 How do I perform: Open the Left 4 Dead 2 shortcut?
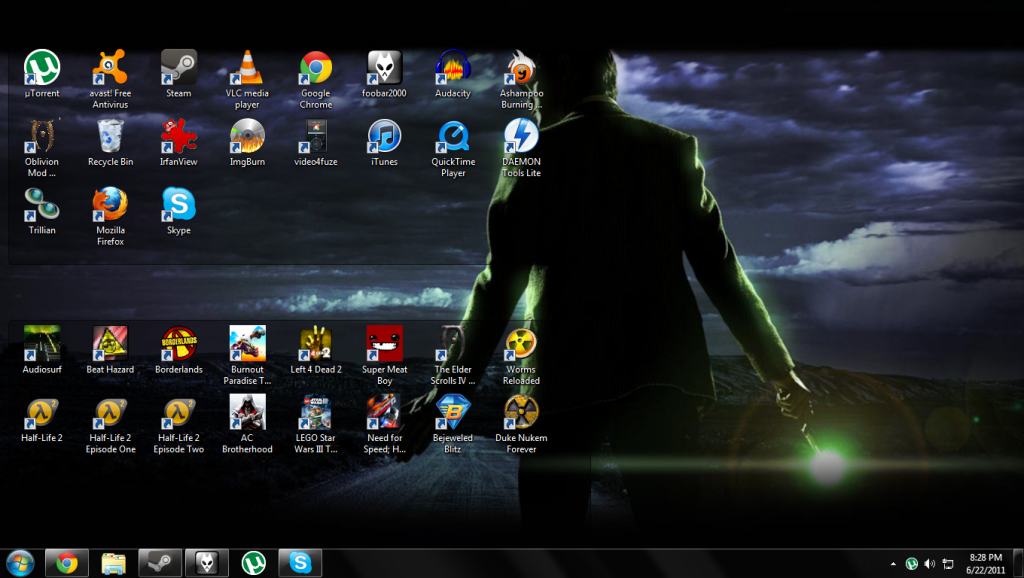click(x=316, y=344)
